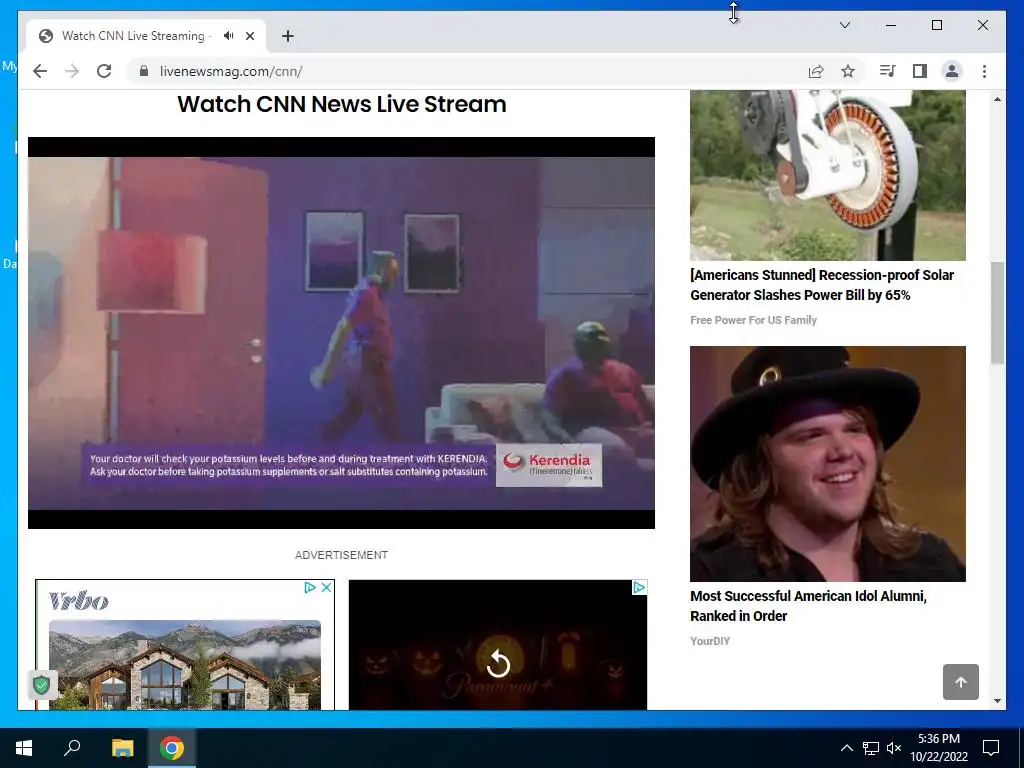
Task: Open the Windows Start menu
Action: pyautogui.click(x=24, y=748)
